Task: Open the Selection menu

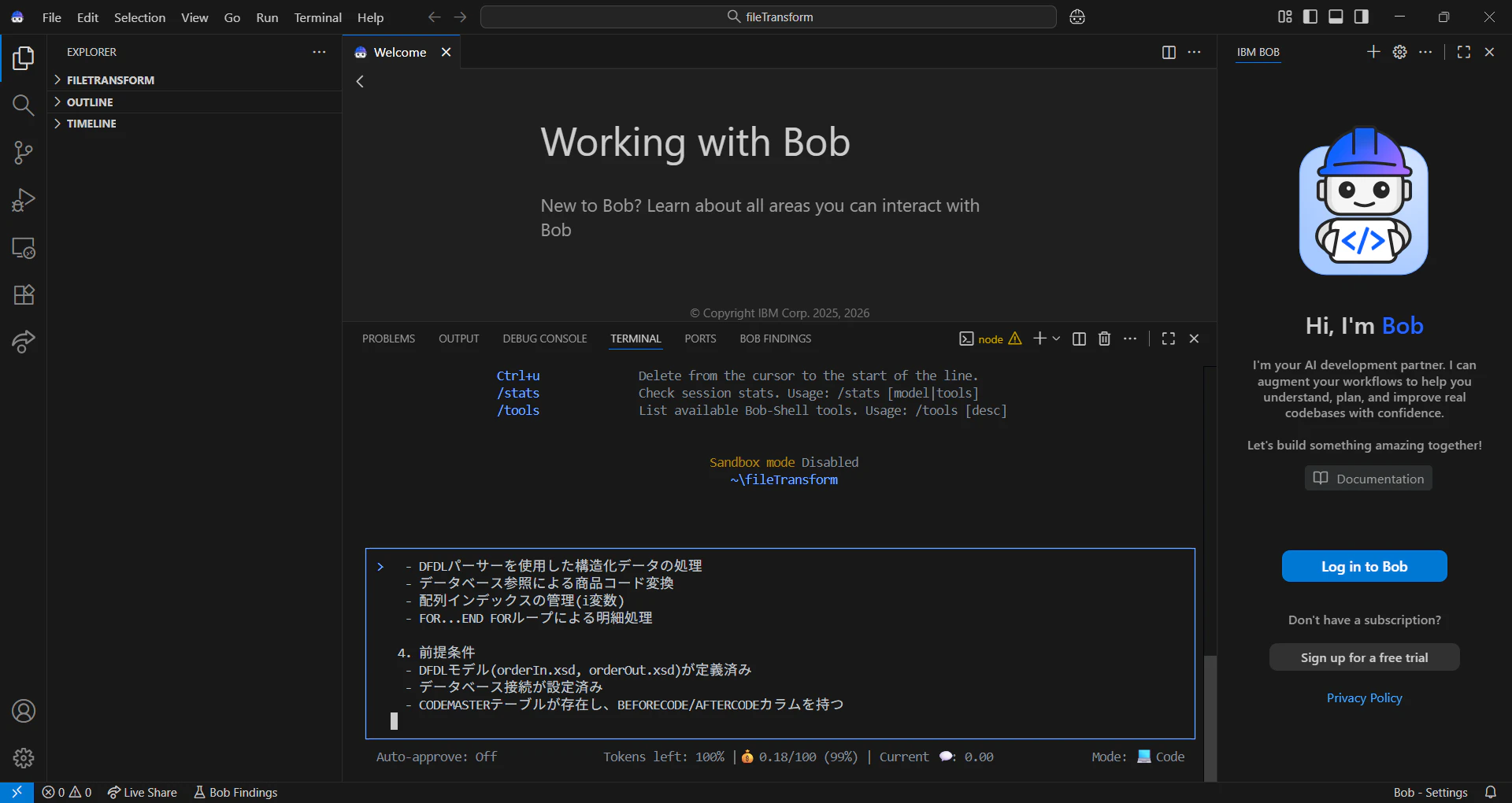Action: pyautogui.click(x=139, y=17)
